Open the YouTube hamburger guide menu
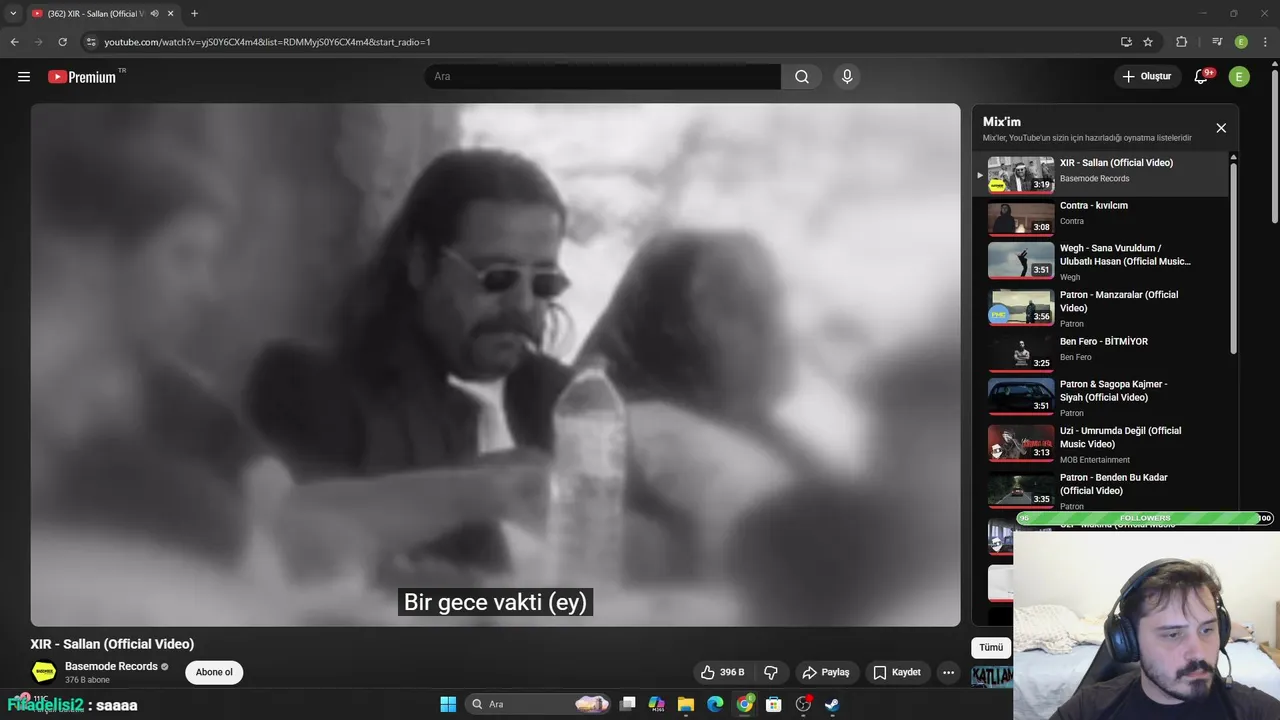This screenshot has height=720, width=1280. click(24, 77)
